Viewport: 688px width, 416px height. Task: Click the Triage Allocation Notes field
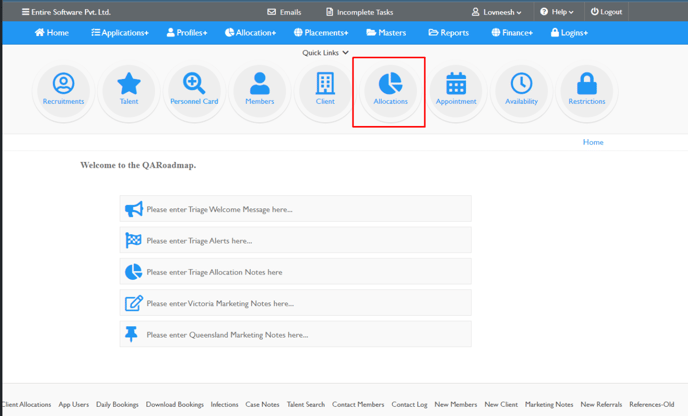coord(296,272)
